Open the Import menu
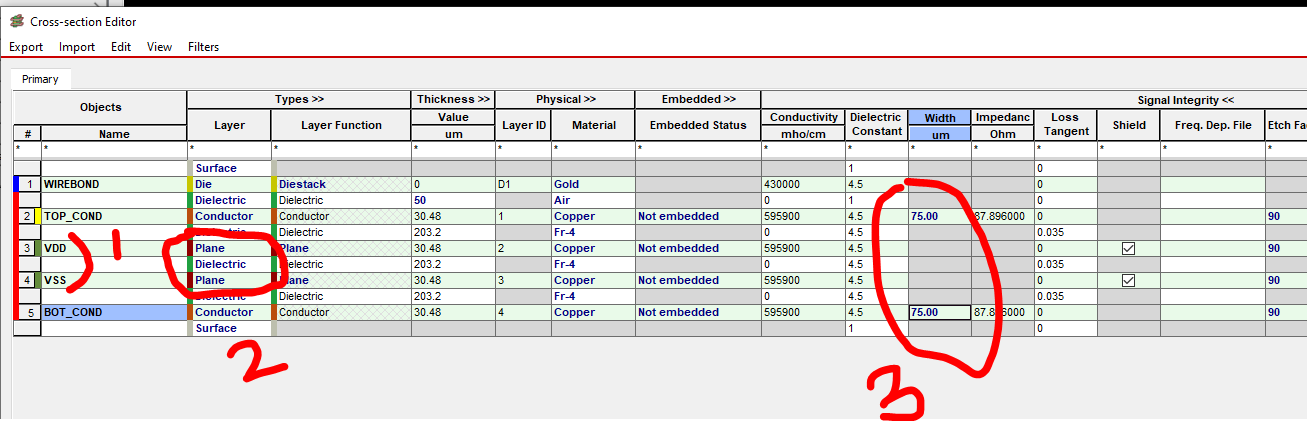 [77, 47]
